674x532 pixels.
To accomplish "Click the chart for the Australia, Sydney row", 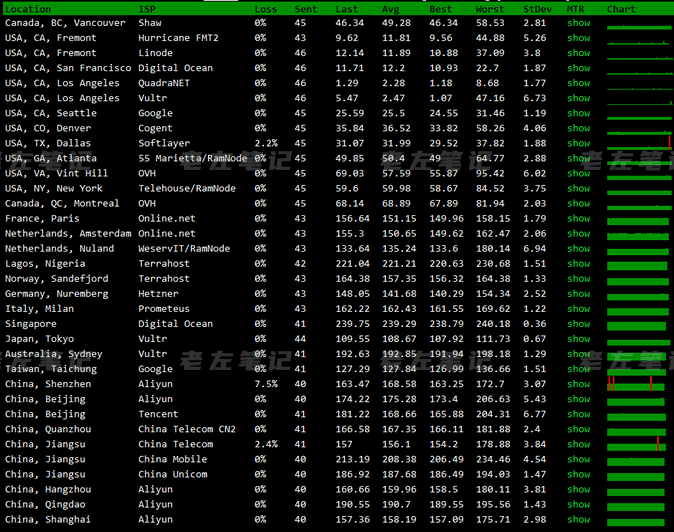I will [637, 354].
